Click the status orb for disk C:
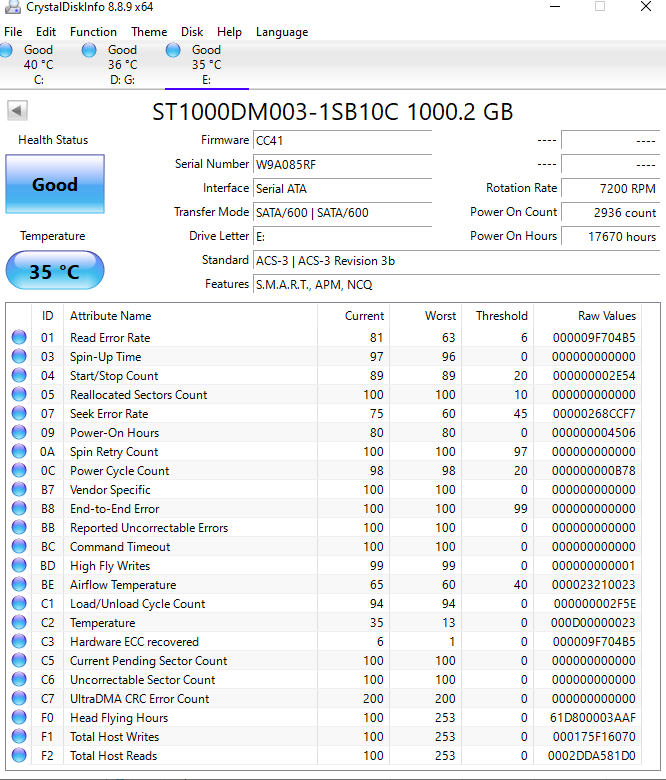The image size is (666, 780). click(5, 50)
